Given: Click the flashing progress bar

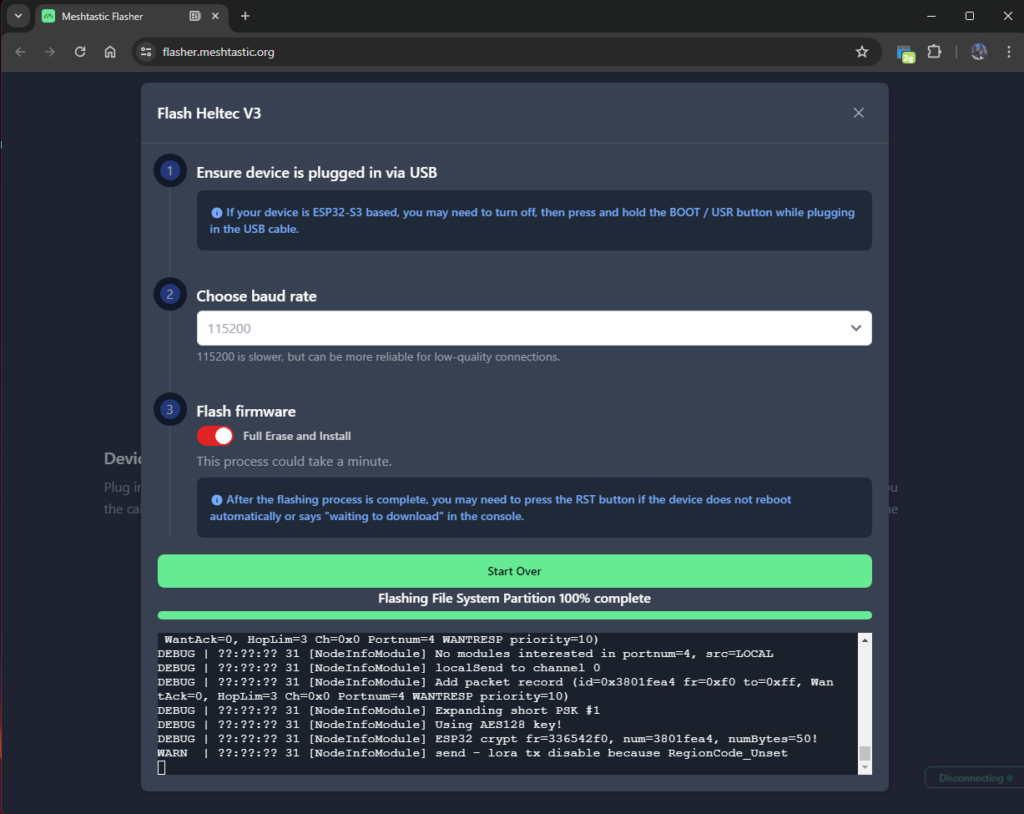Looking at the screenshot, I should click(x=514, y=615).
